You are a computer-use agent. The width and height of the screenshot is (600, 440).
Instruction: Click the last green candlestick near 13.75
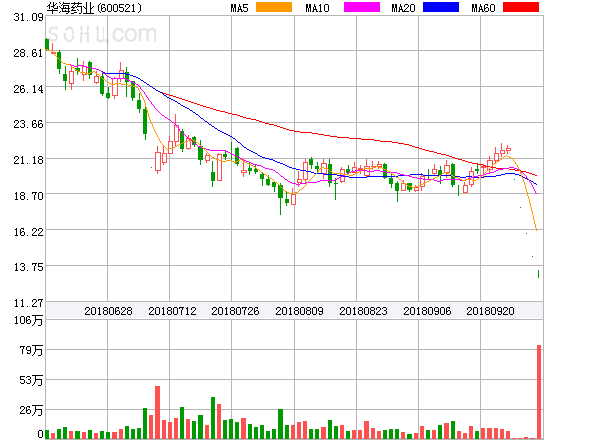[x=538, y=274]
